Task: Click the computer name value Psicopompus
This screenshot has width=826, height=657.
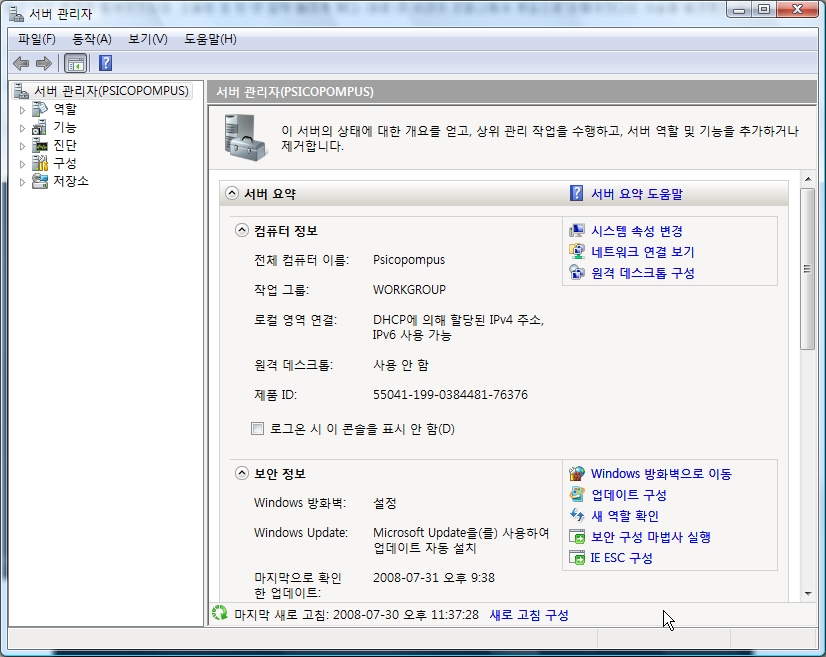Action: click(x=409, y=260)
